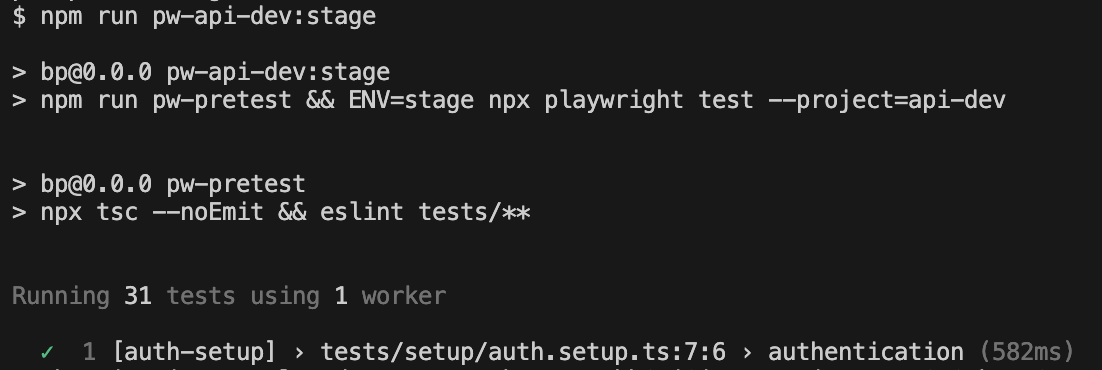The height and width of the screenshot is (370, 1102).
Task: Open the tests/setup/auth.setup.ts:7:6 file link
Action: click(x=523, y=352)
